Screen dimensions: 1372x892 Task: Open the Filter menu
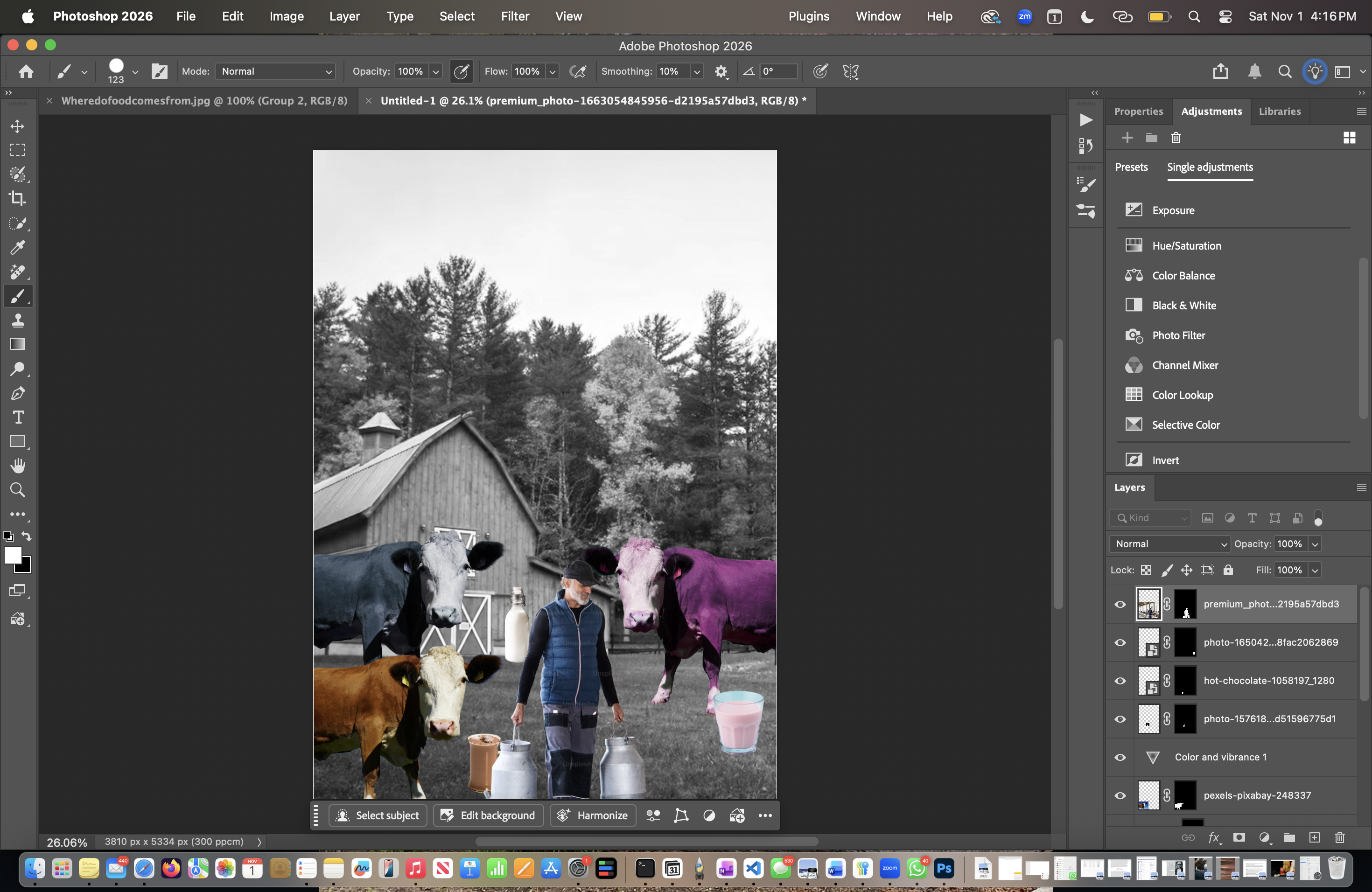(x=514, y=16)
